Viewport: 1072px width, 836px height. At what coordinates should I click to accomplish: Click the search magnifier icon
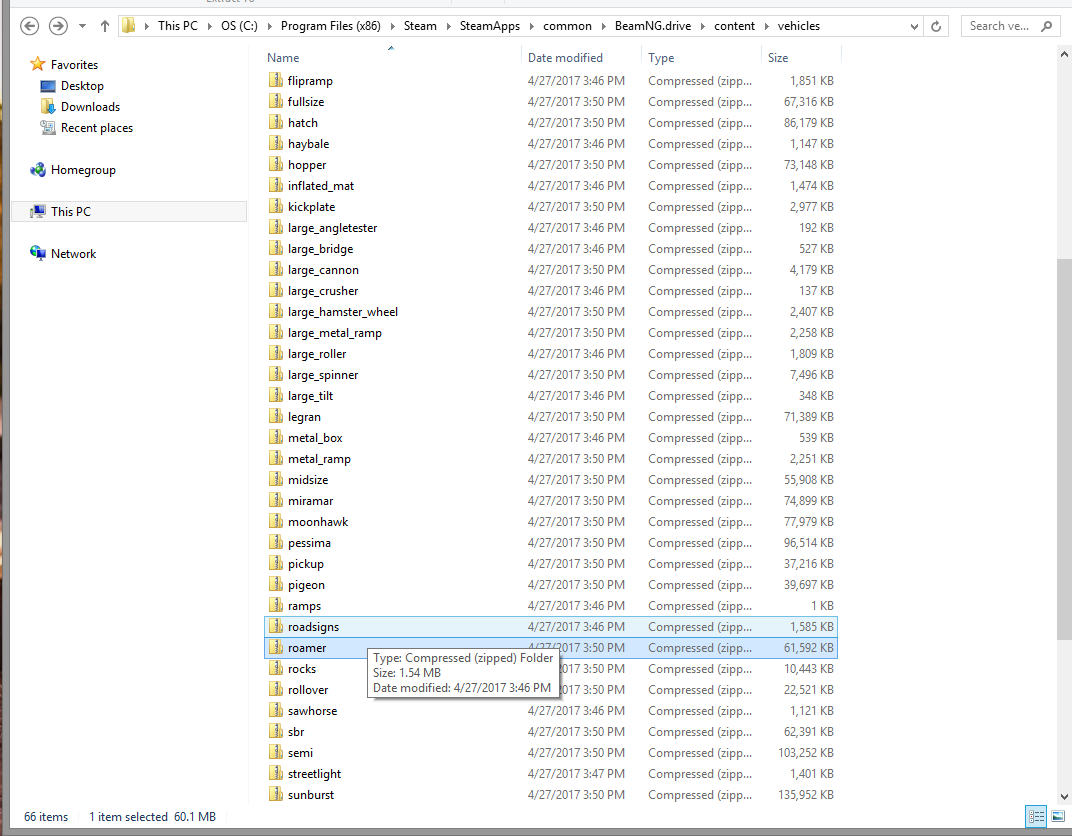pos(1046,26)
